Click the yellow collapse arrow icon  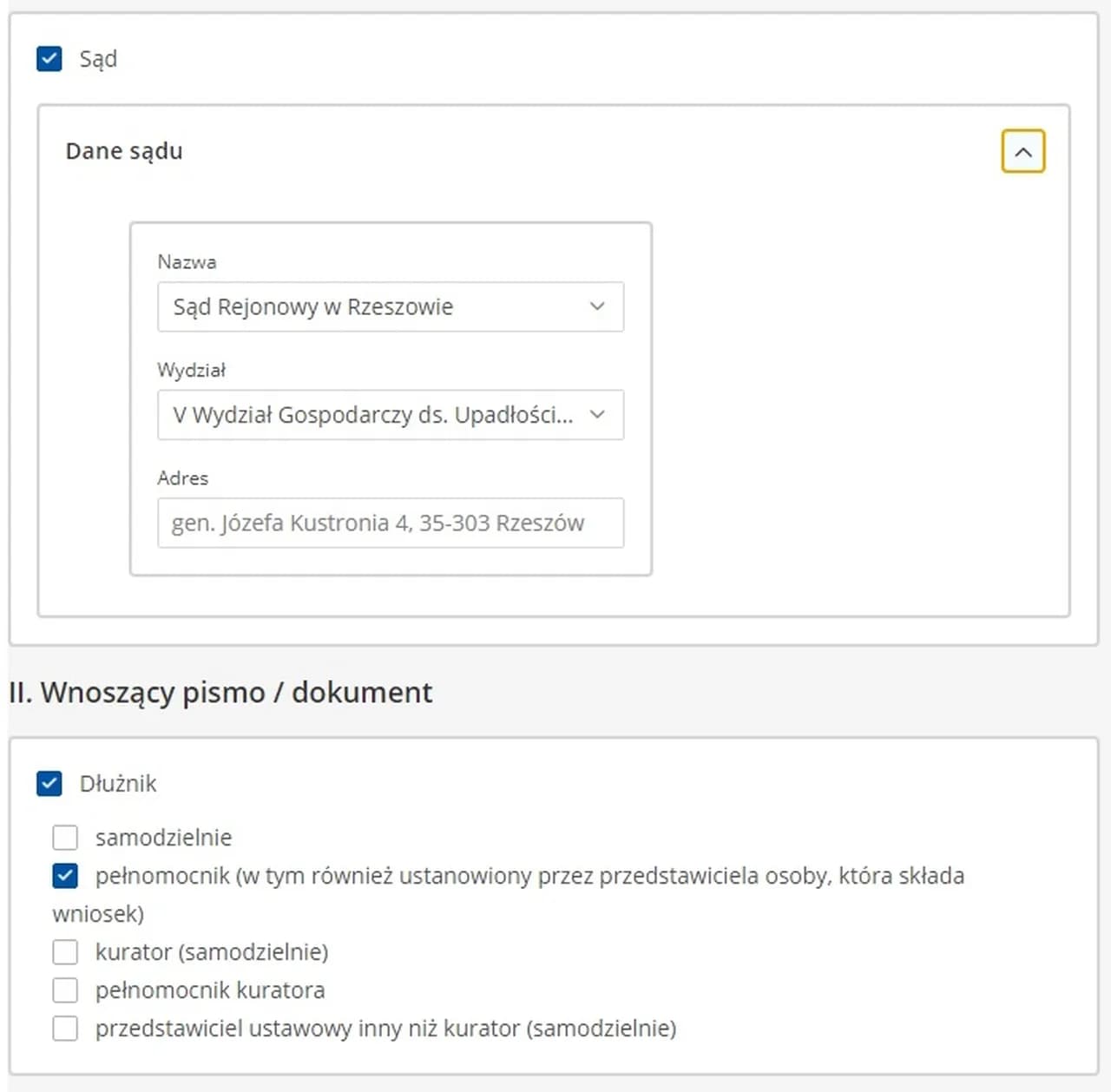[x=1023, y=151]
